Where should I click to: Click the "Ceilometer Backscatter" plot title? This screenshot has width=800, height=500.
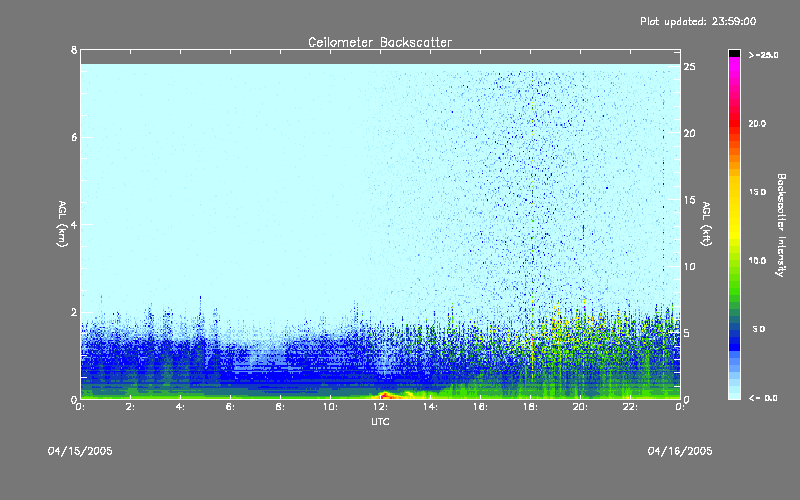(x=380, y=42)
